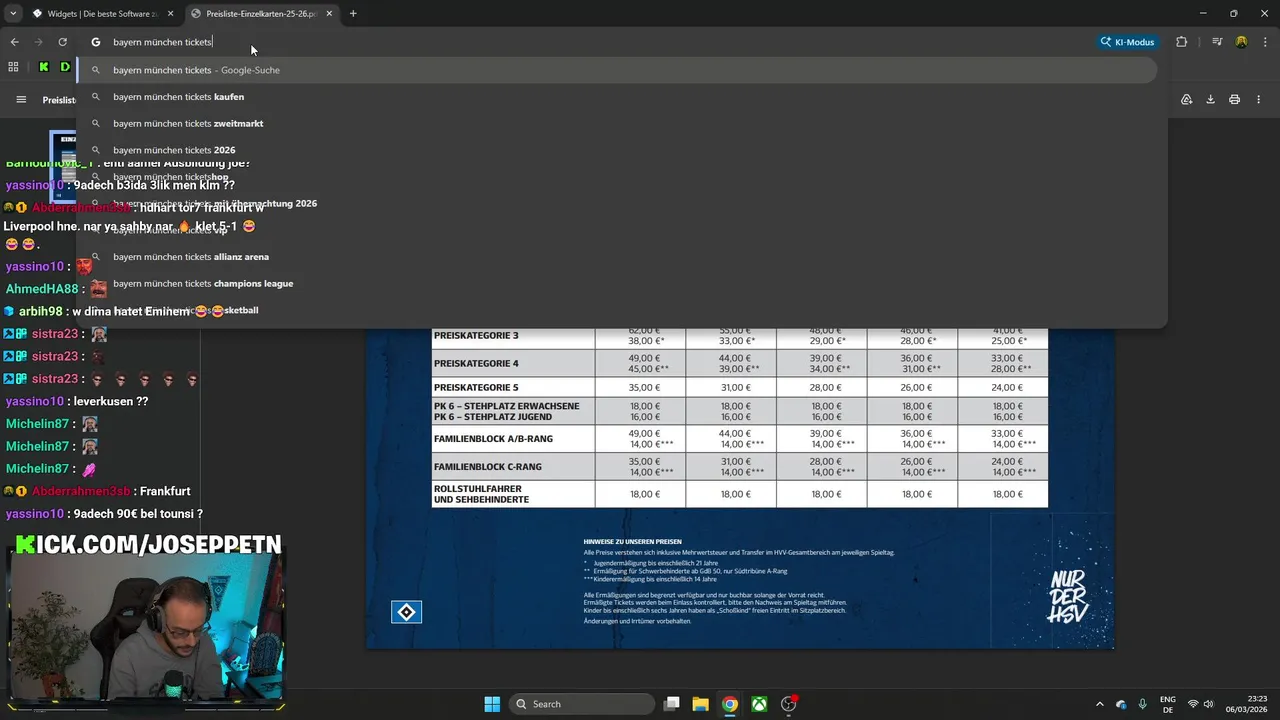The image size is (1280, 720).
Task: Click the FAMILIENBLOCK C-RANG row label
Action: (487, 466)
